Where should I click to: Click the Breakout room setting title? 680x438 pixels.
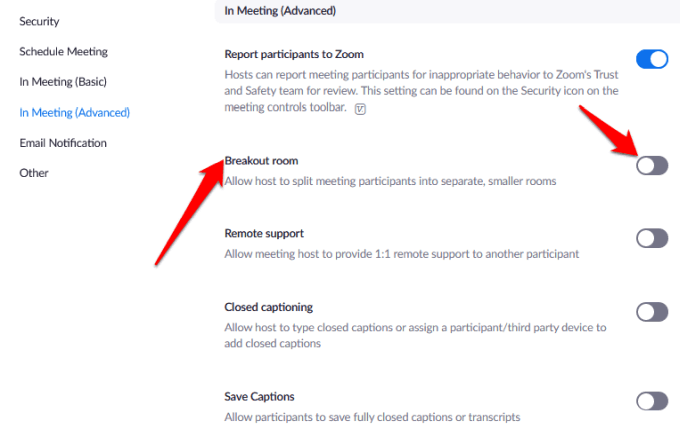[x=261, y=160]
